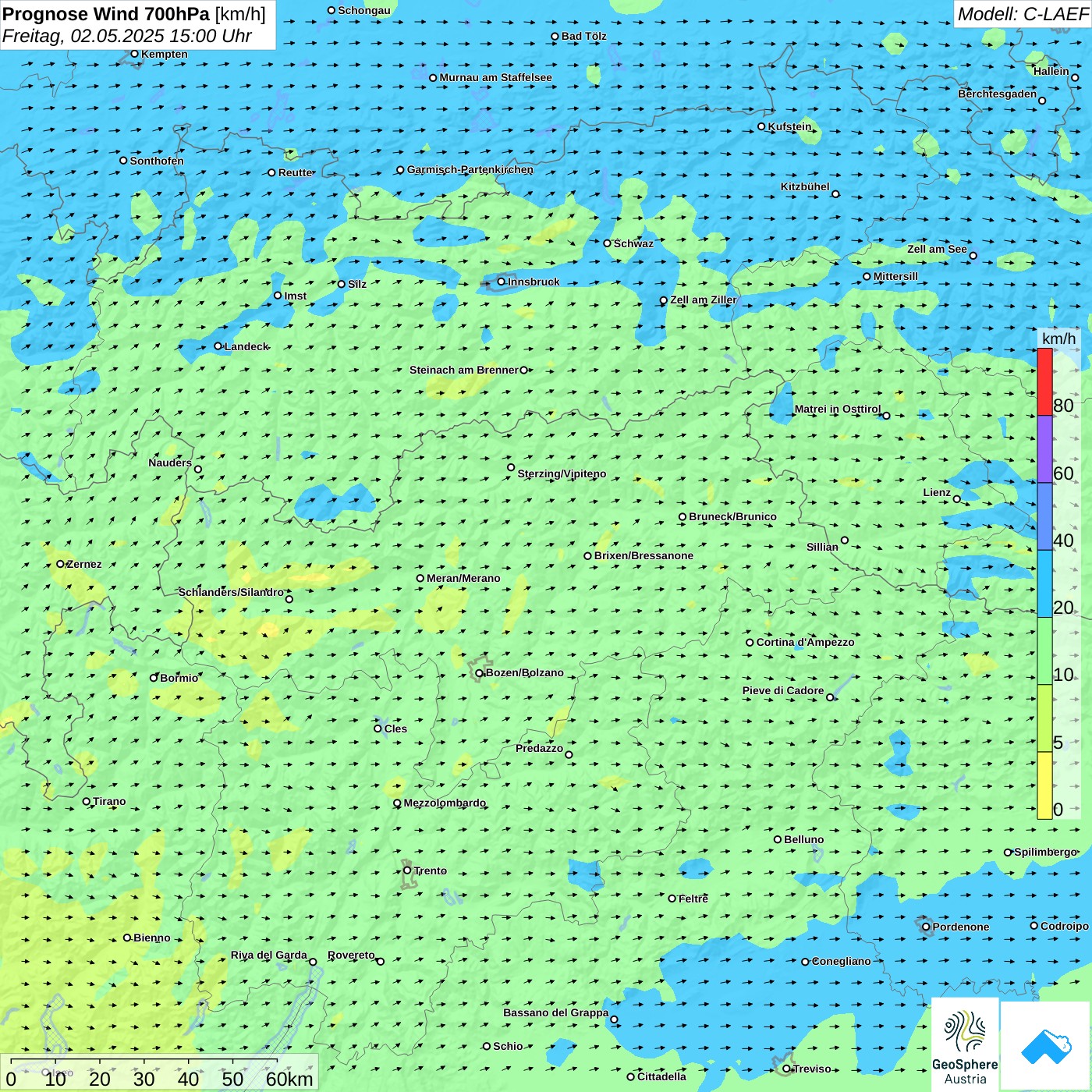Screen dimensions: 1092x1092
Task: Click the Murnau am Staffelsee label
Action: (x=496, y=77)
